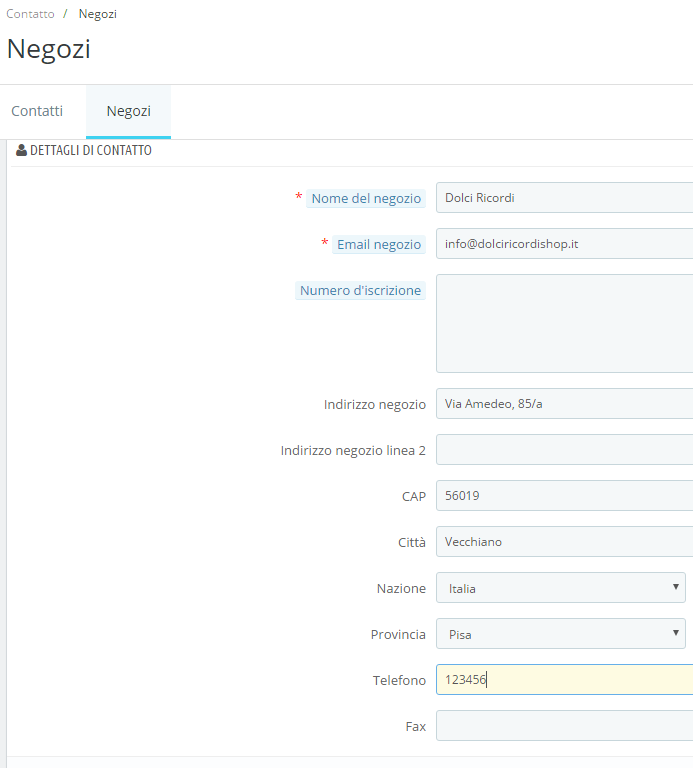693x768 pixels.
Task: Focus the shop name field with Dolci Ricordi
Action: (x=564, y=198)
